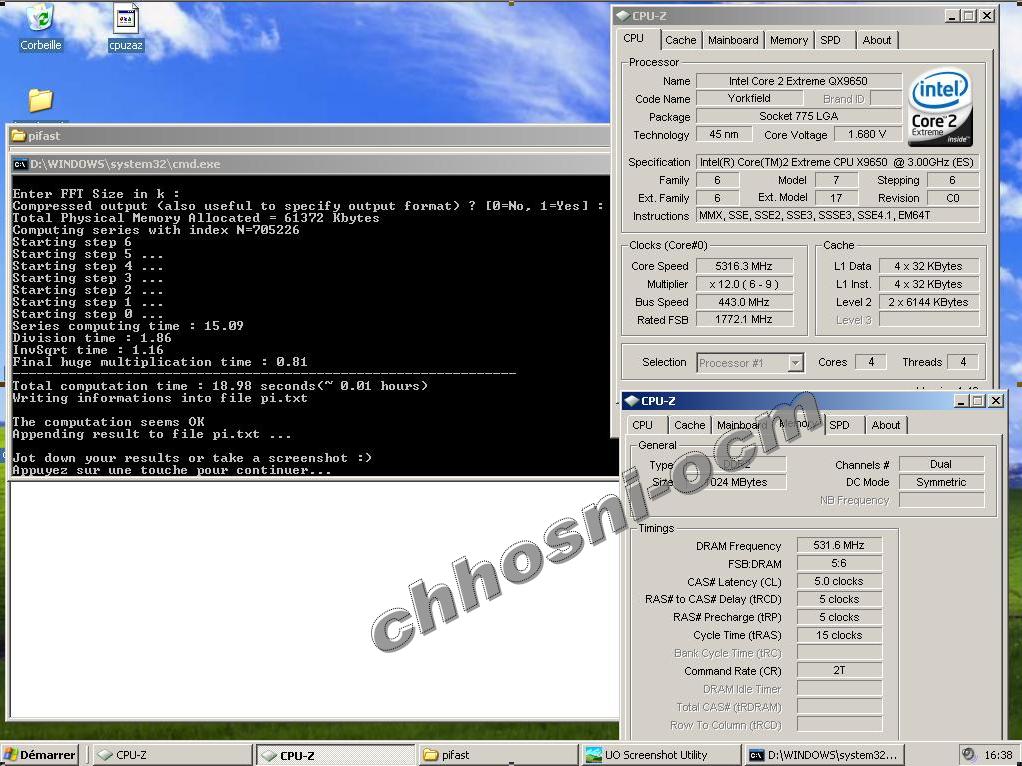Screen dimensions: 1022x766
Task: Click the pifast window folder icon
Action: (x=18, y=136)
